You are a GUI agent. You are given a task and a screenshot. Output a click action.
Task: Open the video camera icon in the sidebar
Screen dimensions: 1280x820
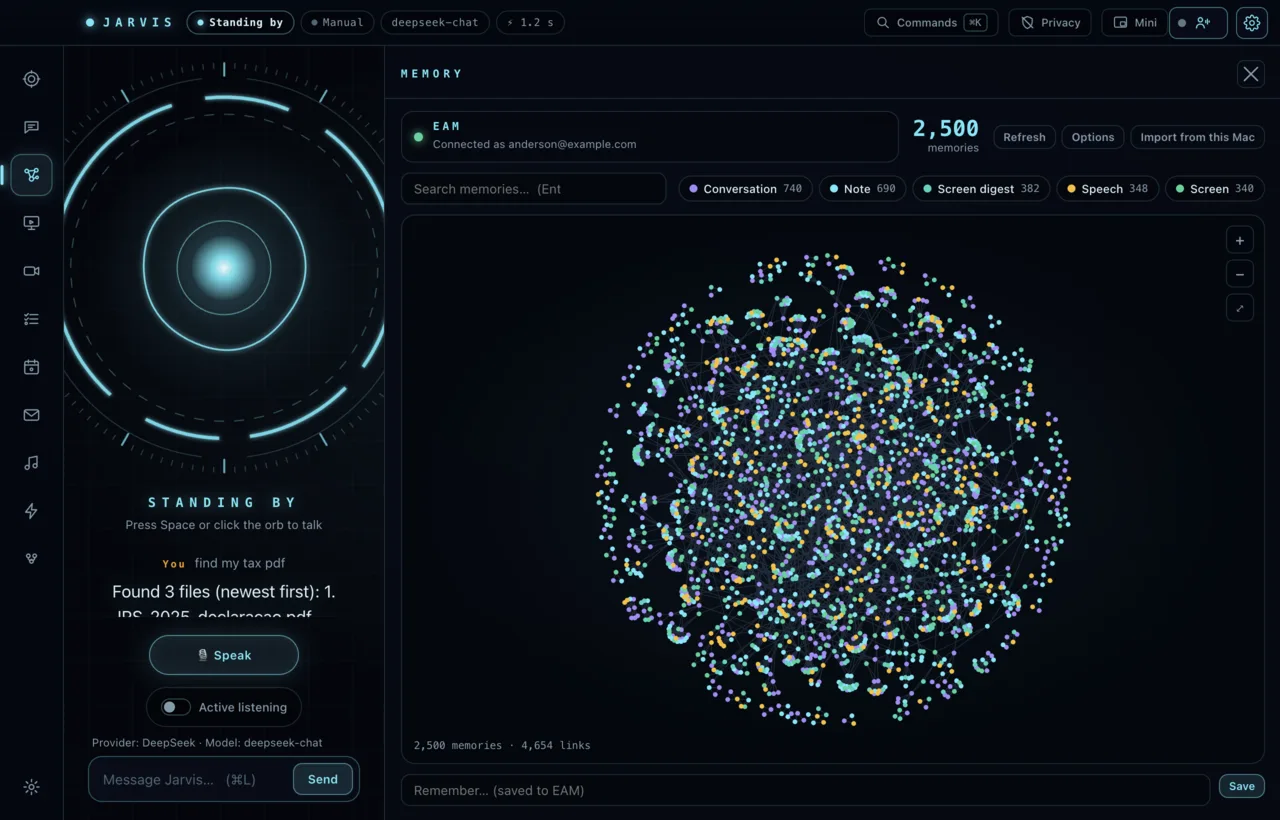point(31,271)
